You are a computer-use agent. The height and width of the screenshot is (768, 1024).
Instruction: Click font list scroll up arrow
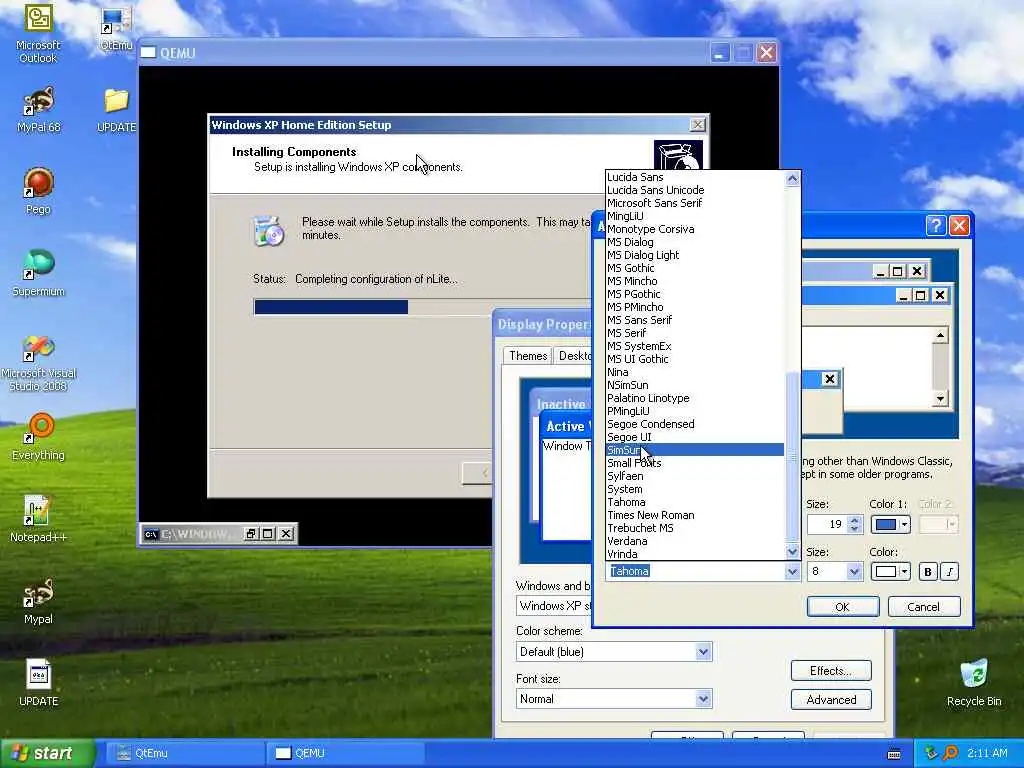tap(792, 179)
